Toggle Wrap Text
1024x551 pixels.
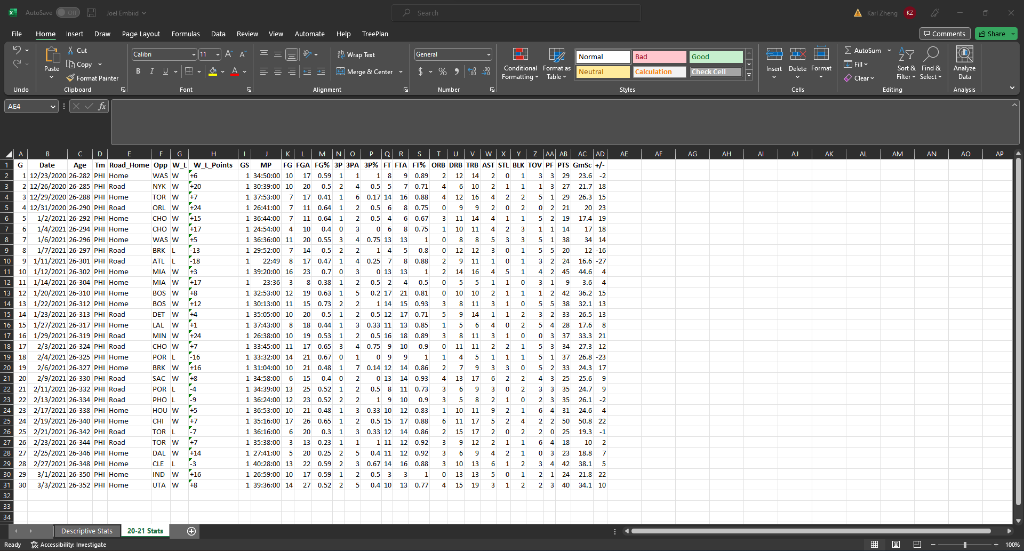tap(356, 54)
